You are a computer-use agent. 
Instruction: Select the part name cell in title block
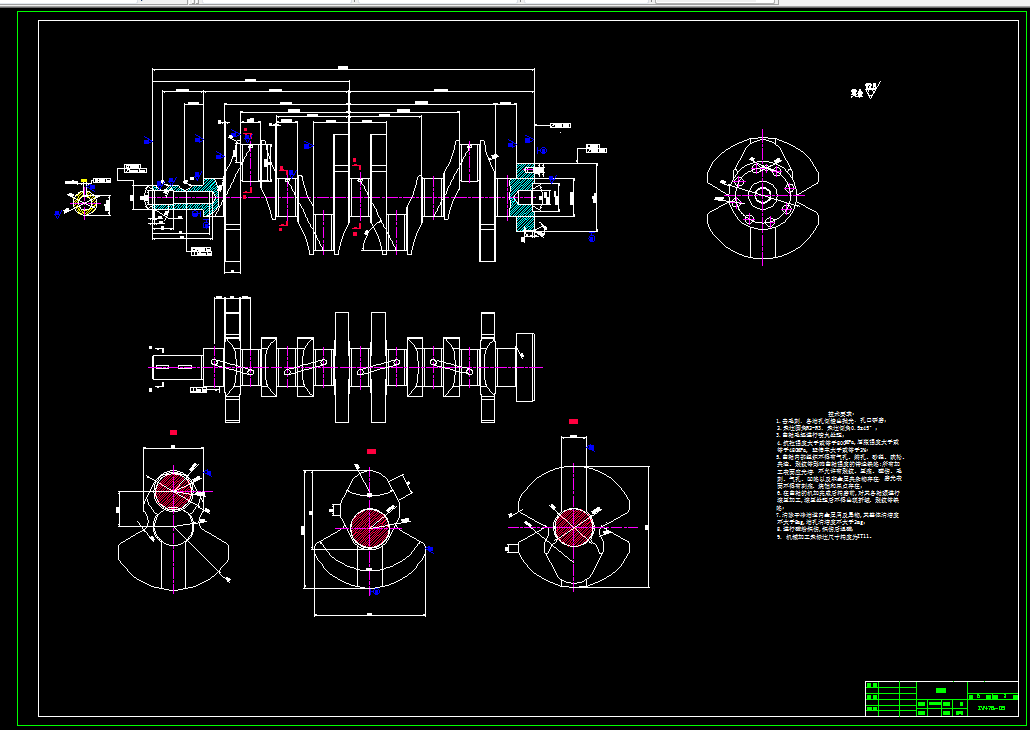pos(941,691)
